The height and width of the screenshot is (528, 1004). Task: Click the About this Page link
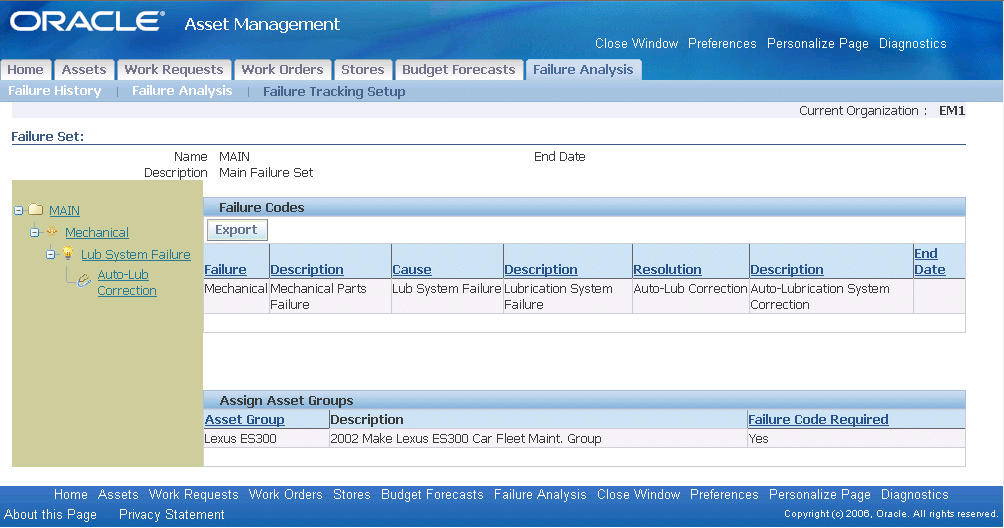click(51, 514)
